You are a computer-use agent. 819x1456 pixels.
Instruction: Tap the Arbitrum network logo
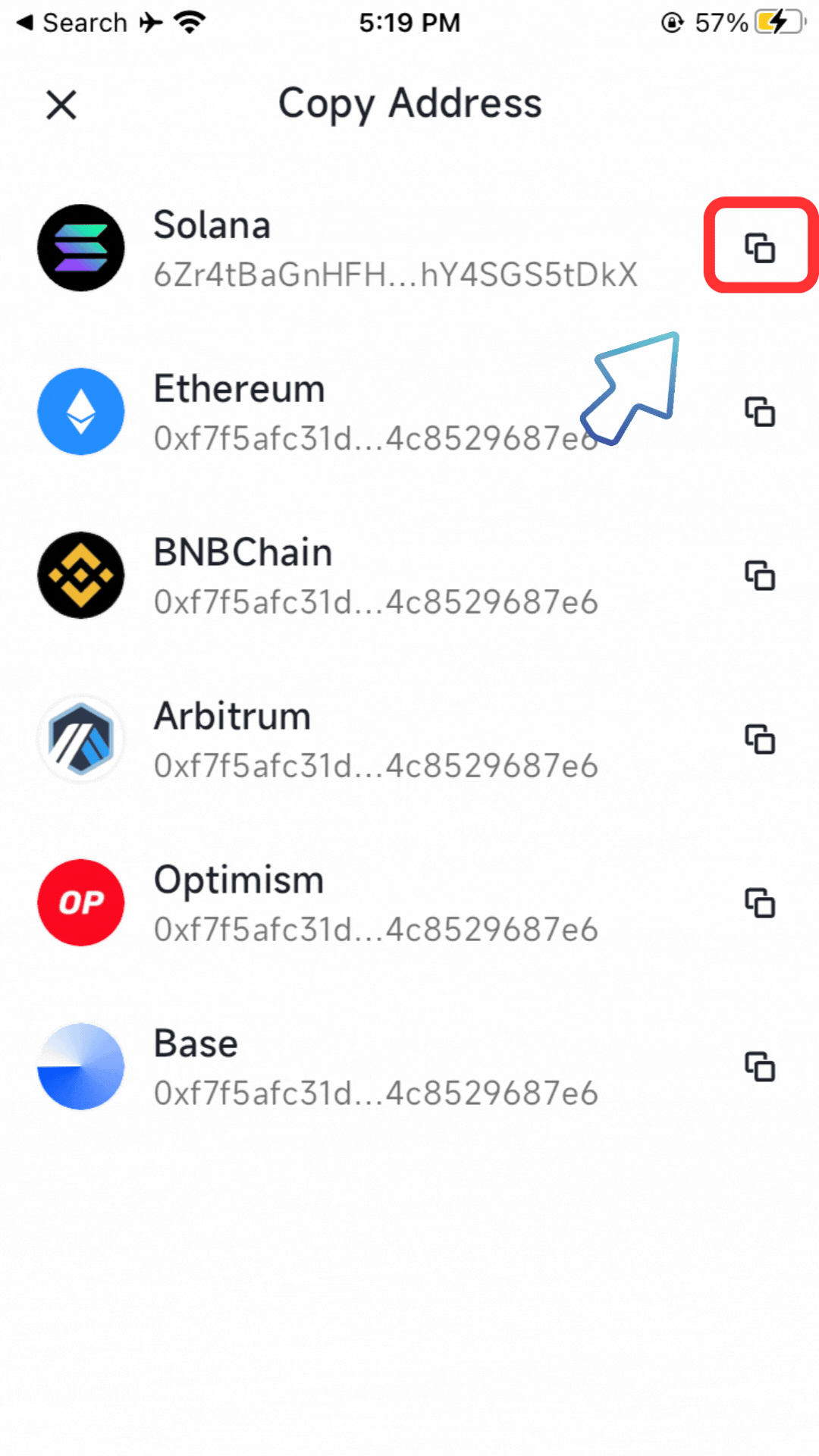click(x=81, y=739)
